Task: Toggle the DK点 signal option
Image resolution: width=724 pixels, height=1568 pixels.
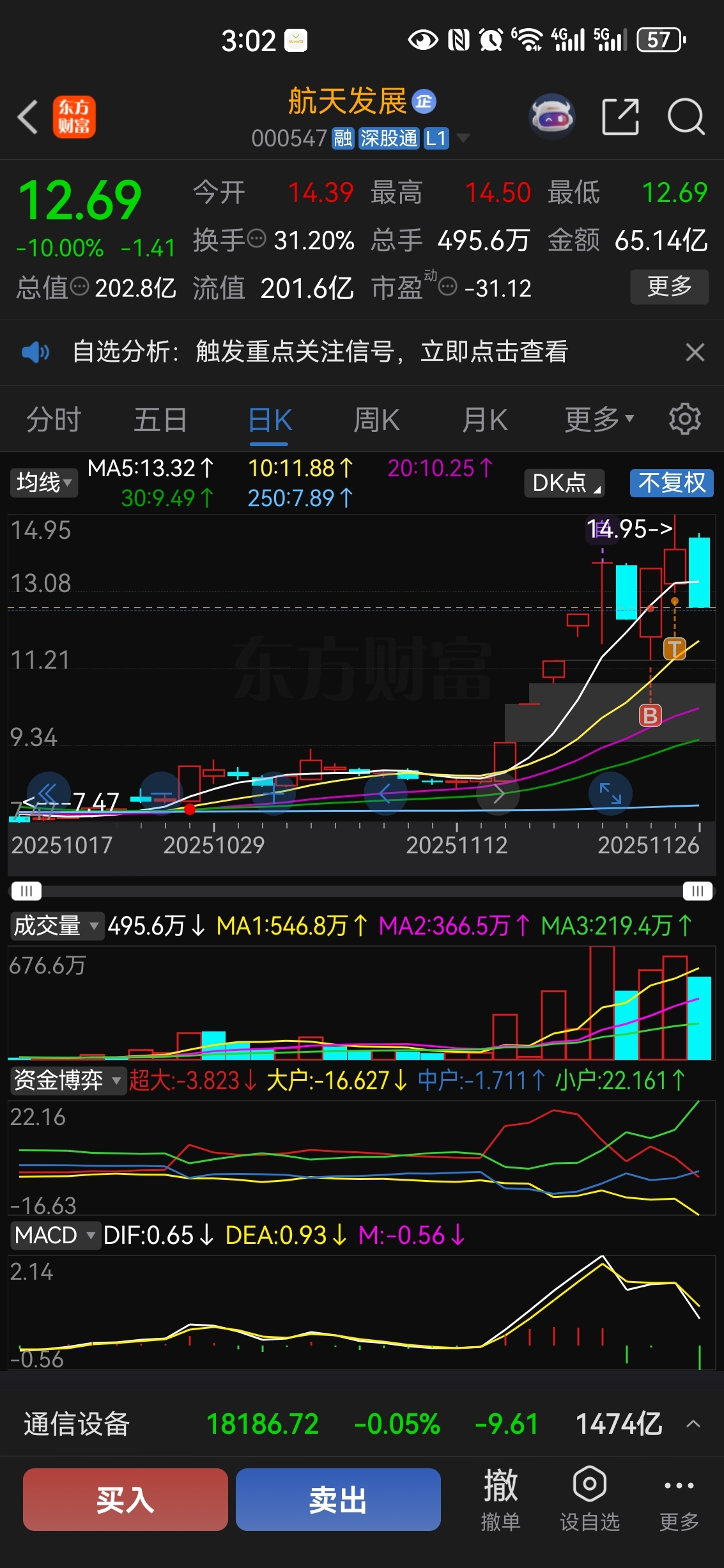Action: (x=565, y=483)
